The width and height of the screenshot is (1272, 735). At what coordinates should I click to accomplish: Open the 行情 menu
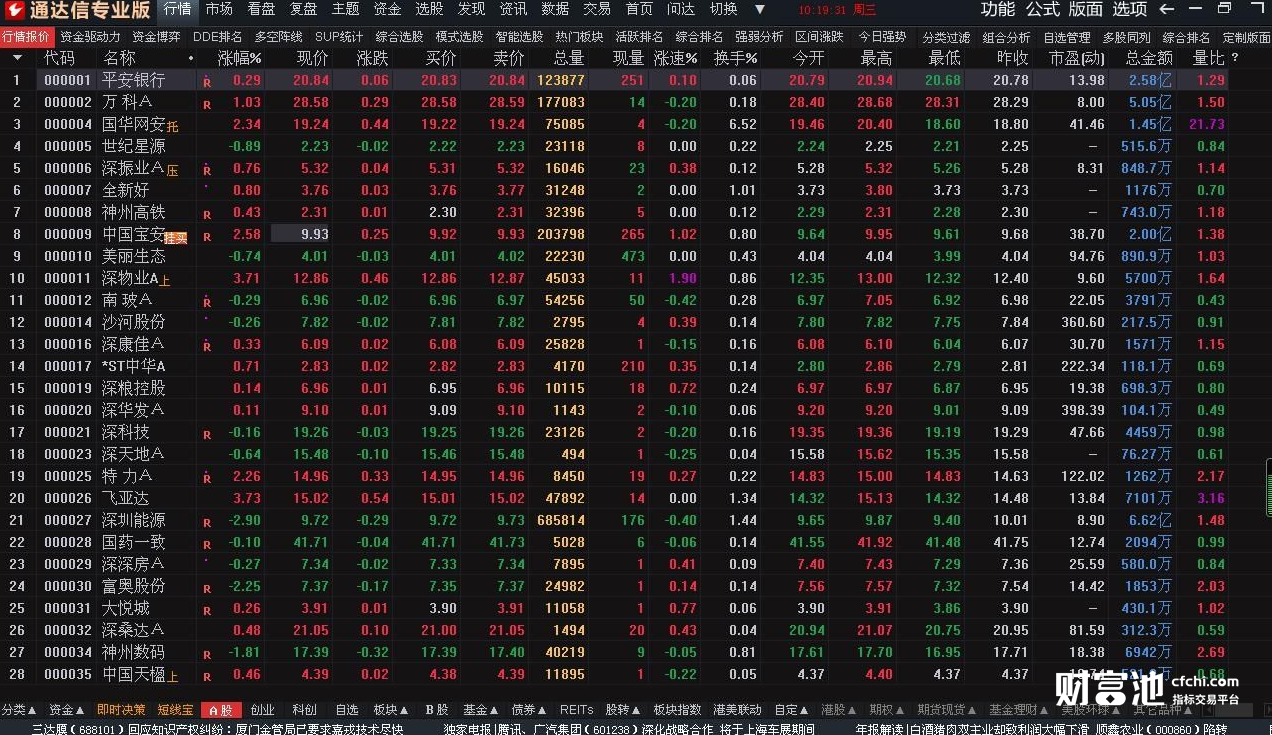[x=177, y=9]
